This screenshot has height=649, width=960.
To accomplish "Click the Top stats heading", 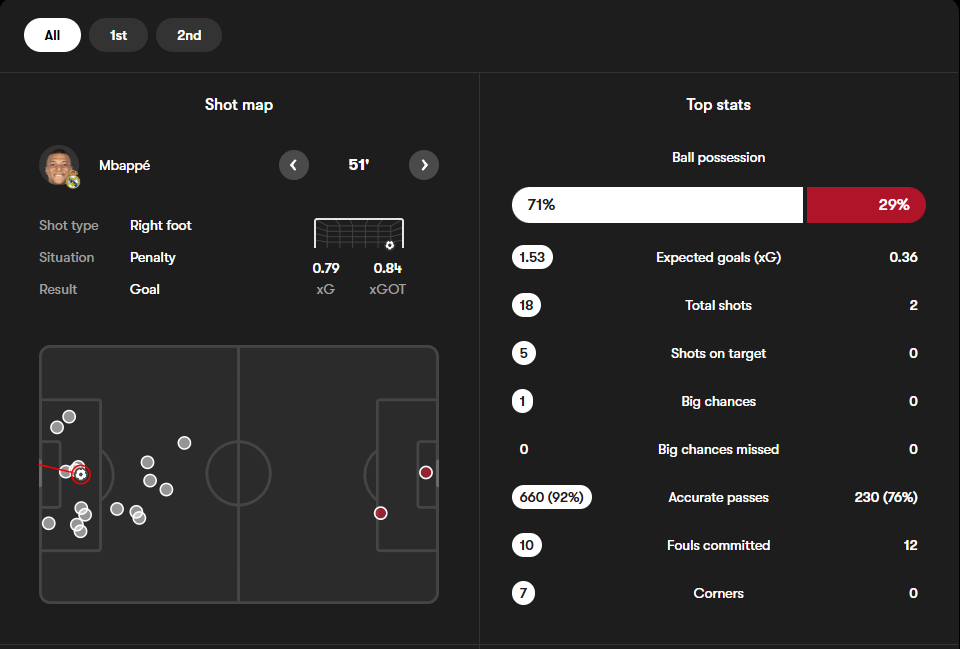I will click(718, 105).
